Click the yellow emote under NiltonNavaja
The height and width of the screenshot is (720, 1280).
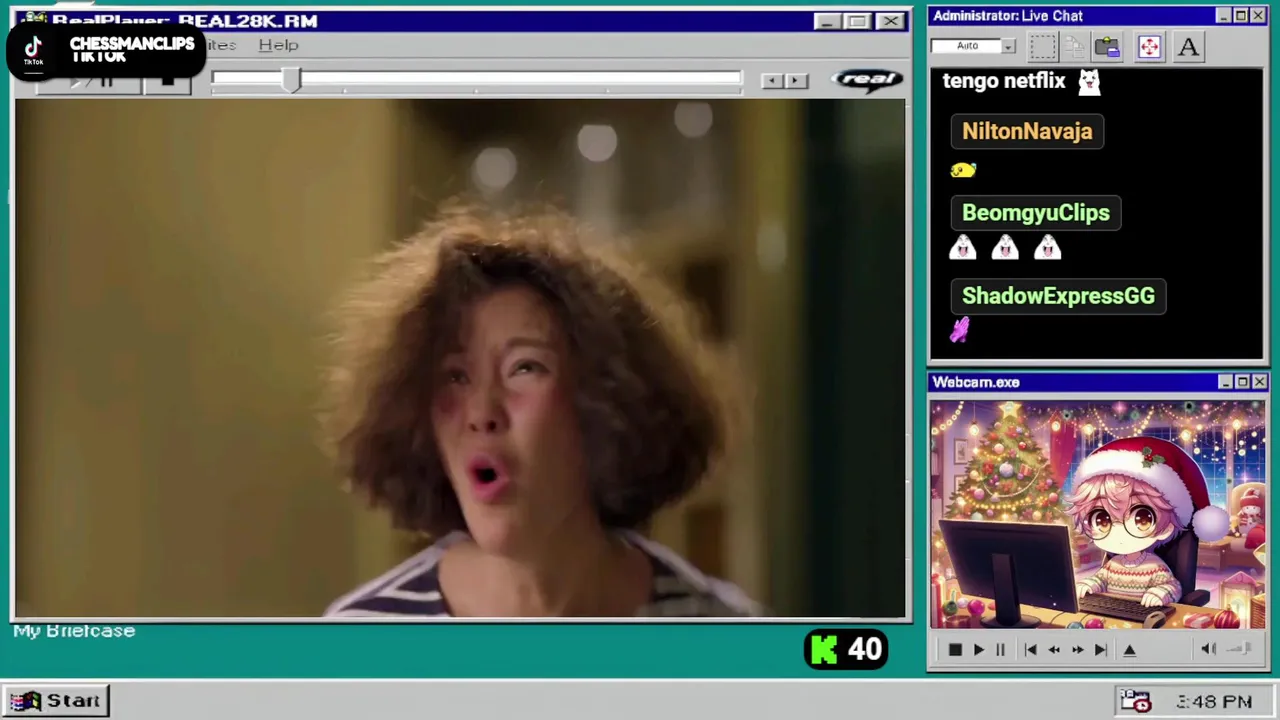click(963, 170)
